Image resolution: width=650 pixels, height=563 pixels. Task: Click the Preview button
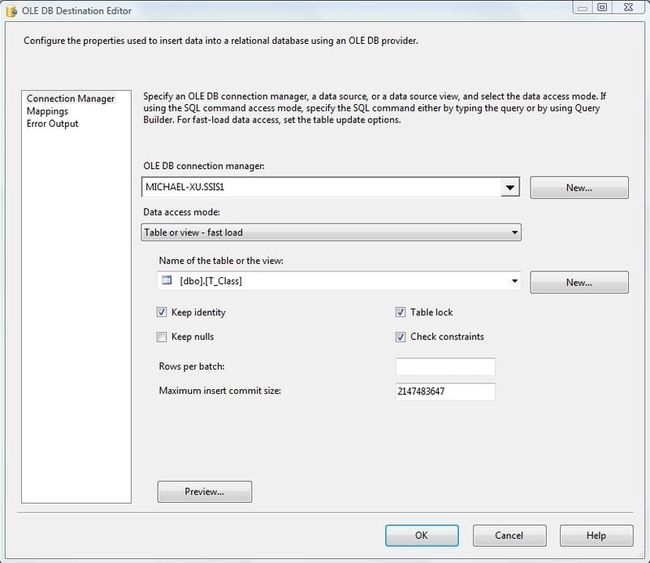204,492
